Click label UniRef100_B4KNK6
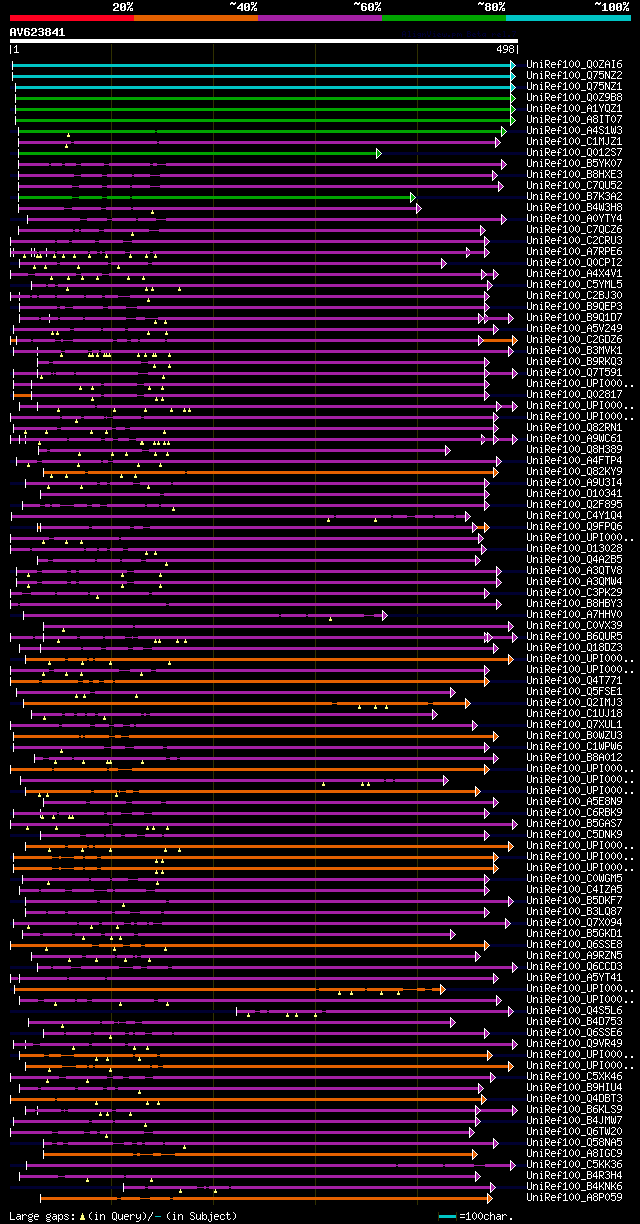Screen dimensions: 640x1224 (x=574, y=1186)
